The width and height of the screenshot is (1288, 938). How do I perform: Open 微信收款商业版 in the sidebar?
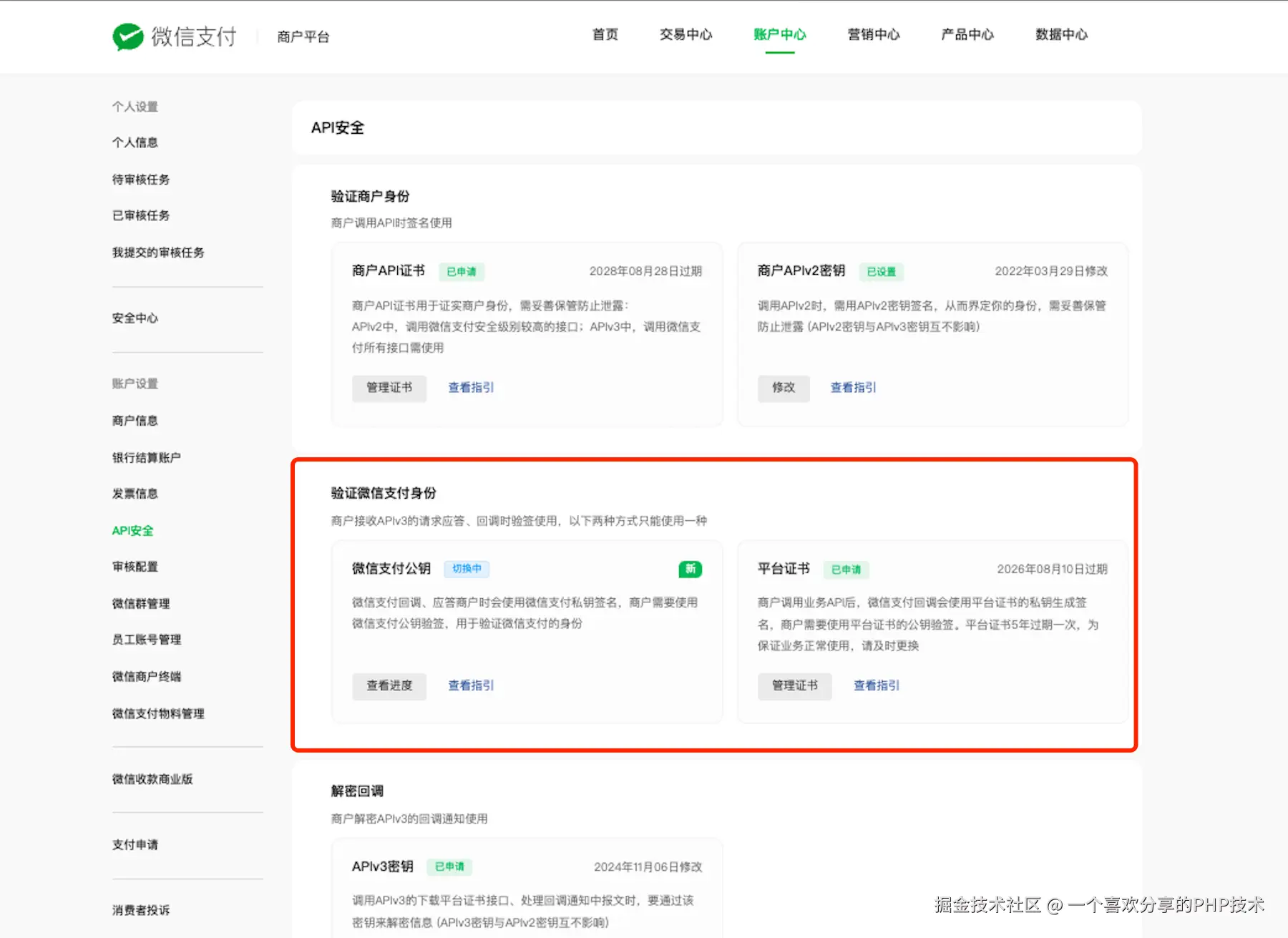[152, 779]
